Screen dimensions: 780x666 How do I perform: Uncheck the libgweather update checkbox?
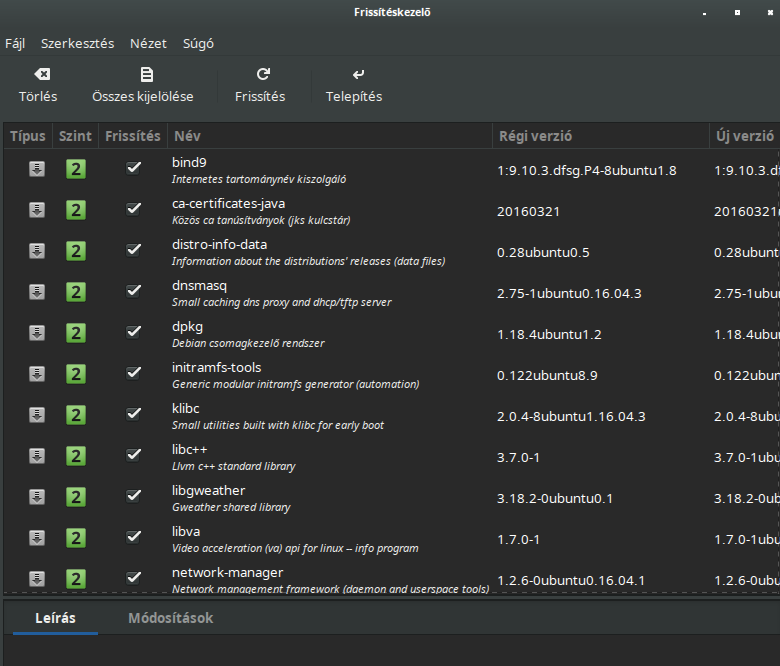133,496
